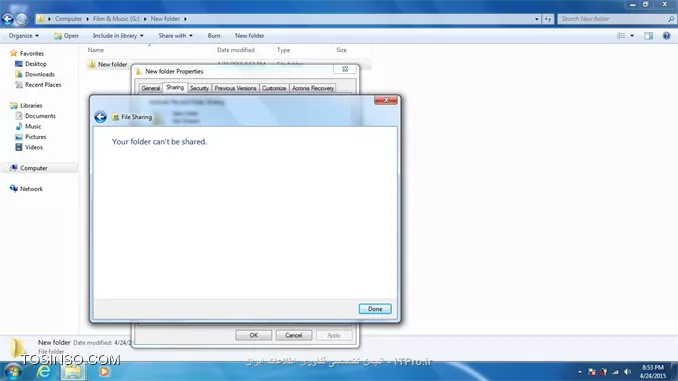678x381 pixels.
Task: Expand the Share with menu
Action: point(176,35)
